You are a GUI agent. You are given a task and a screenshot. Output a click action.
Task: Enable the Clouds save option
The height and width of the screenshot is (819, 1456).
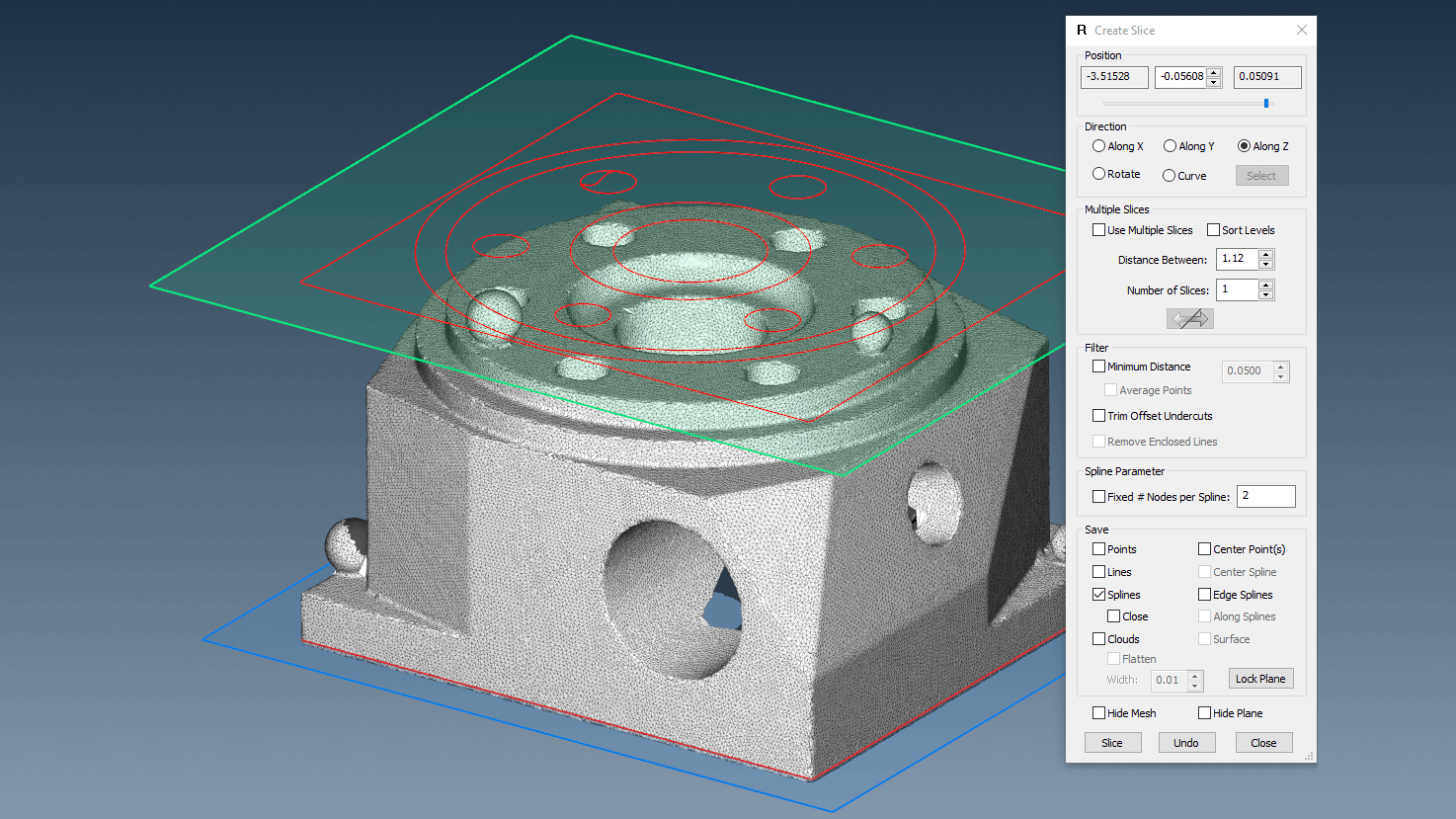[1098, 639]
